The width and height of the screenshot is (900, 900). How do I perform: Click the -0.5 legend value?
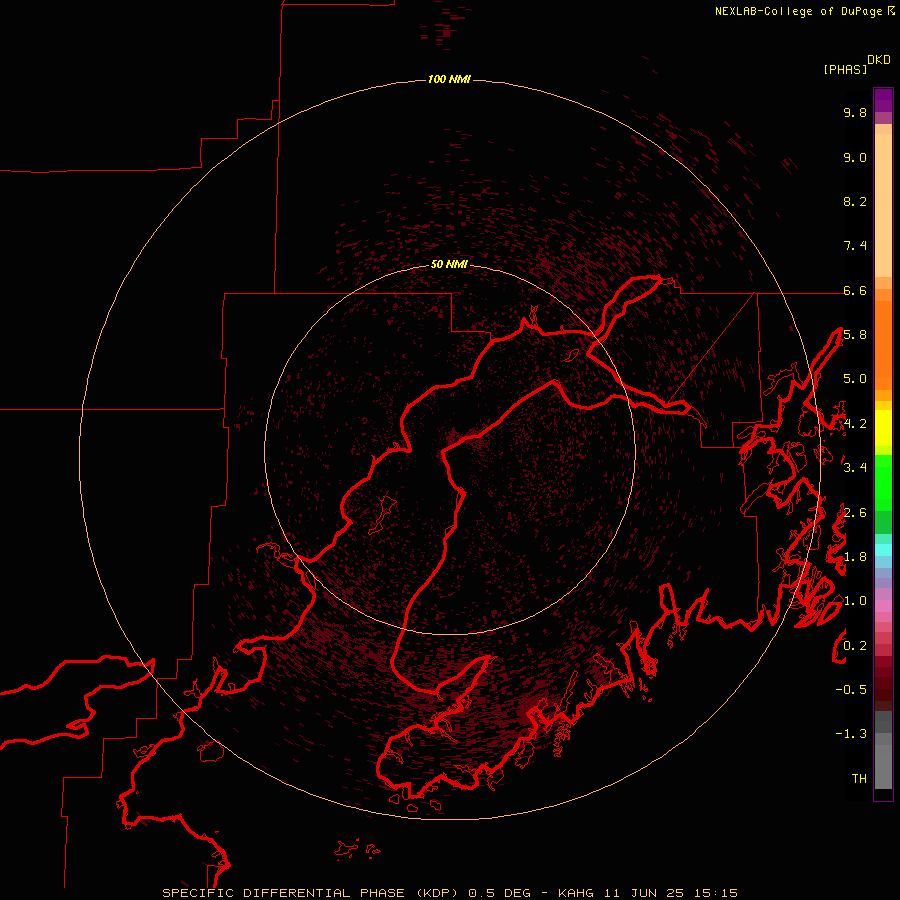coord(851,690)
